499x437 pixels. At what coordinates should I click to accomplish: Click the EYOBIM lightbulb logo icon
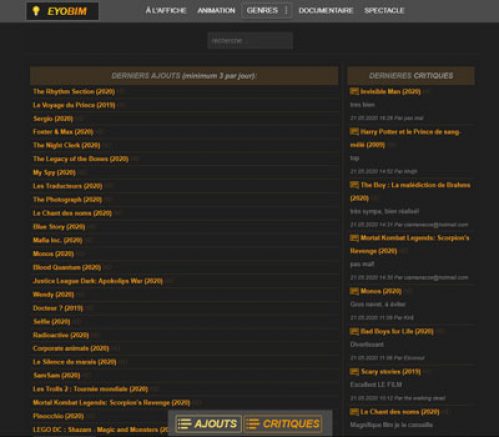[x=36, y=11]
